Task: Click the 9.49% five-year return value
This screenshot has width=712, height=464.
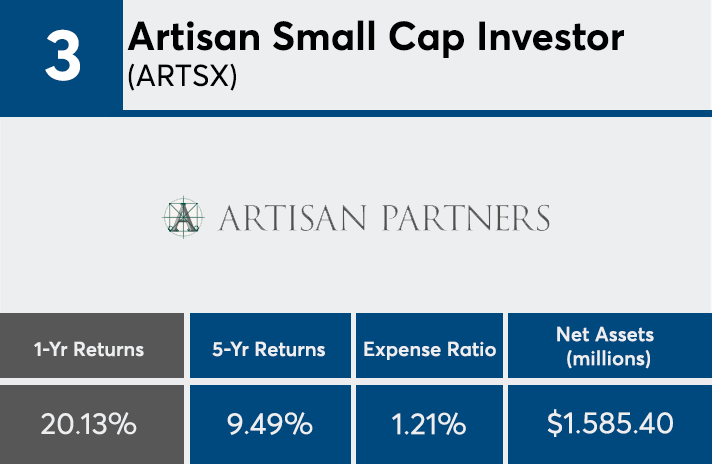Action: [x=269, y=424]
